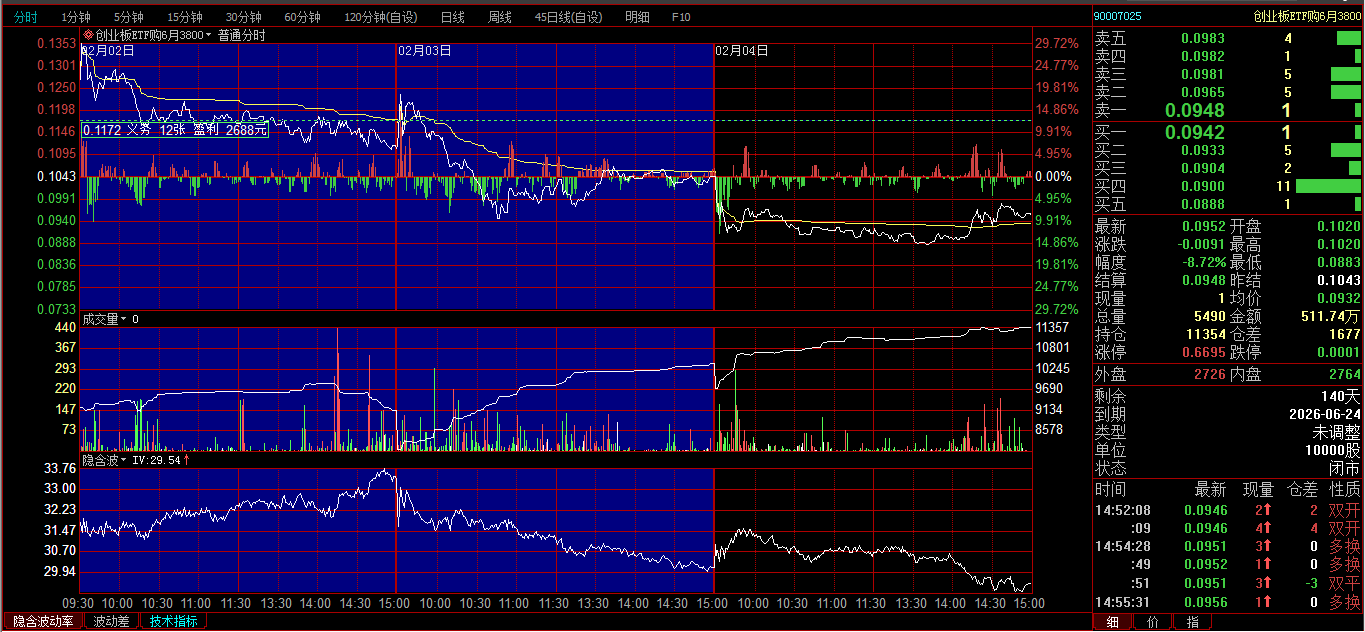Open the 45日线(自设) custom period tab

coord(569,17)
